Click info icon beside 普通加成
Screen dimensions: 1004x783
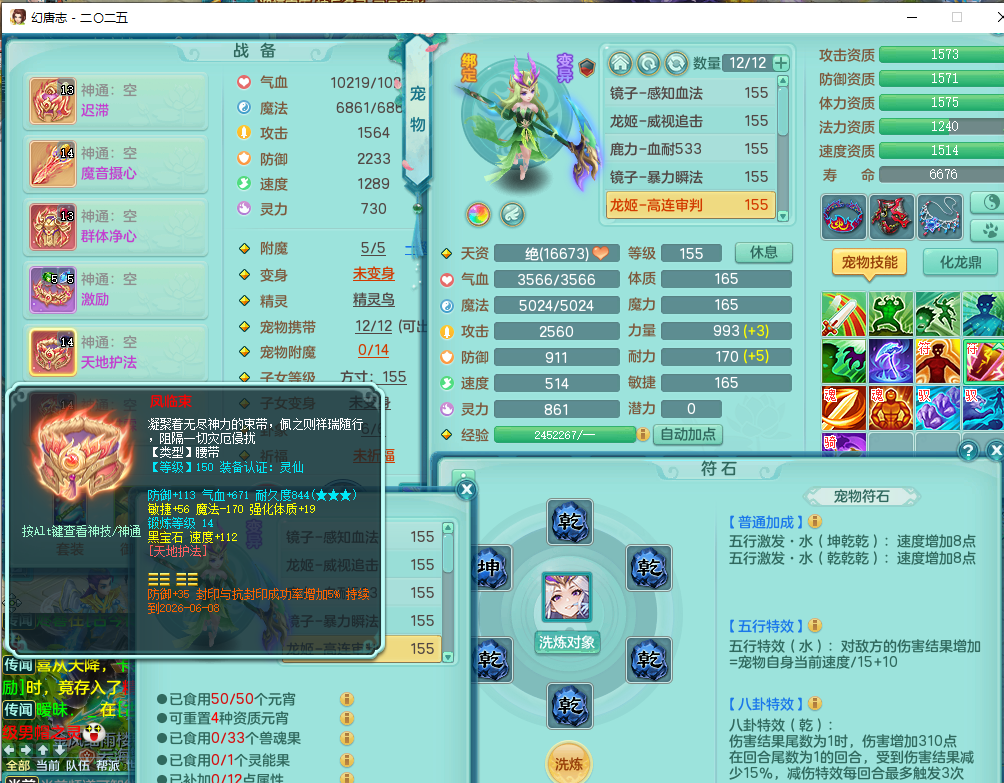[x=814, y=522]
